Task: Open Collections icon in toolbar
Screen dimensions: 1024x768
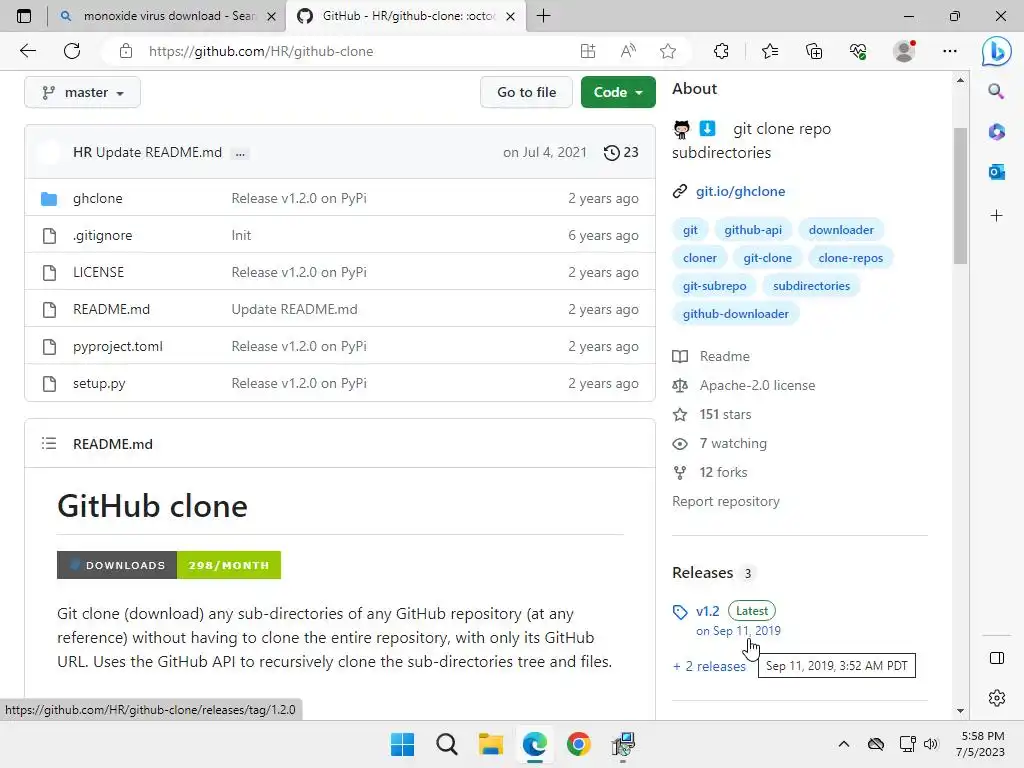Action: pos(814,51)
